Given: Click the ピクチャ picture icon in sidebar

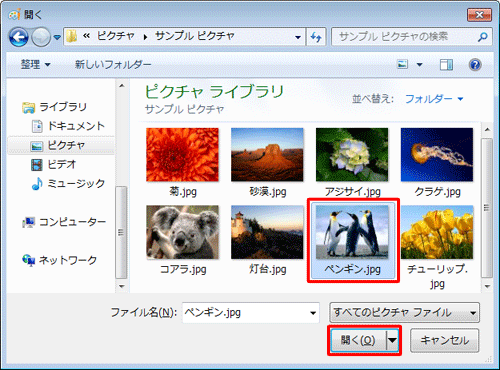Looking at the screenshot, I should [x=37, y=146].
